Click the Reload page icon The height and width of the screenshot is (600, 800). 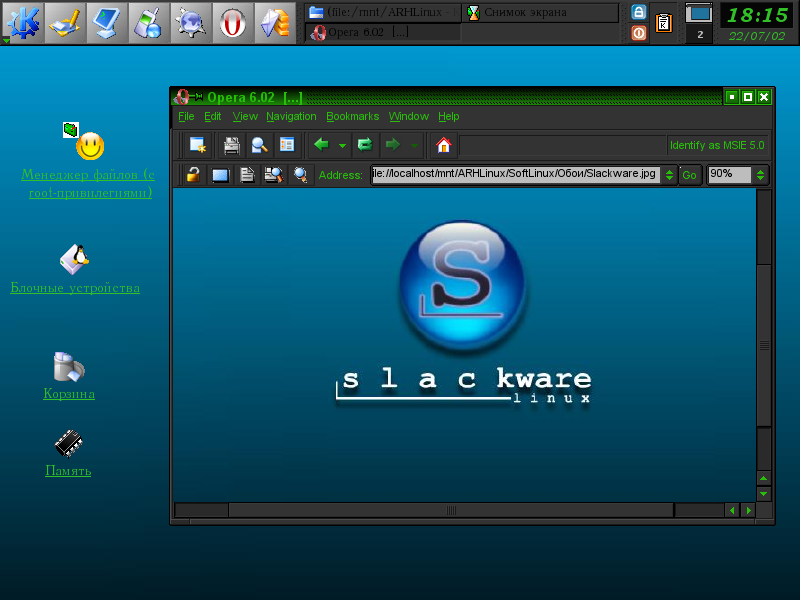point(365,145)
